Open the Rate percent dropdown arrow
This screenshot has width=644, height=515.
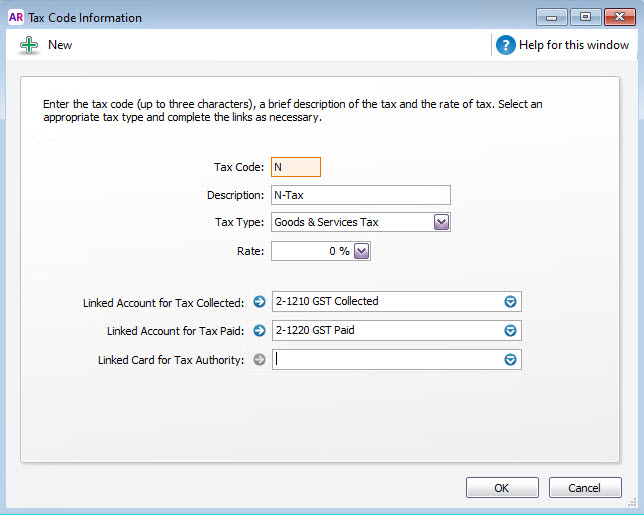pyautogui.click(x=361, y=251)
